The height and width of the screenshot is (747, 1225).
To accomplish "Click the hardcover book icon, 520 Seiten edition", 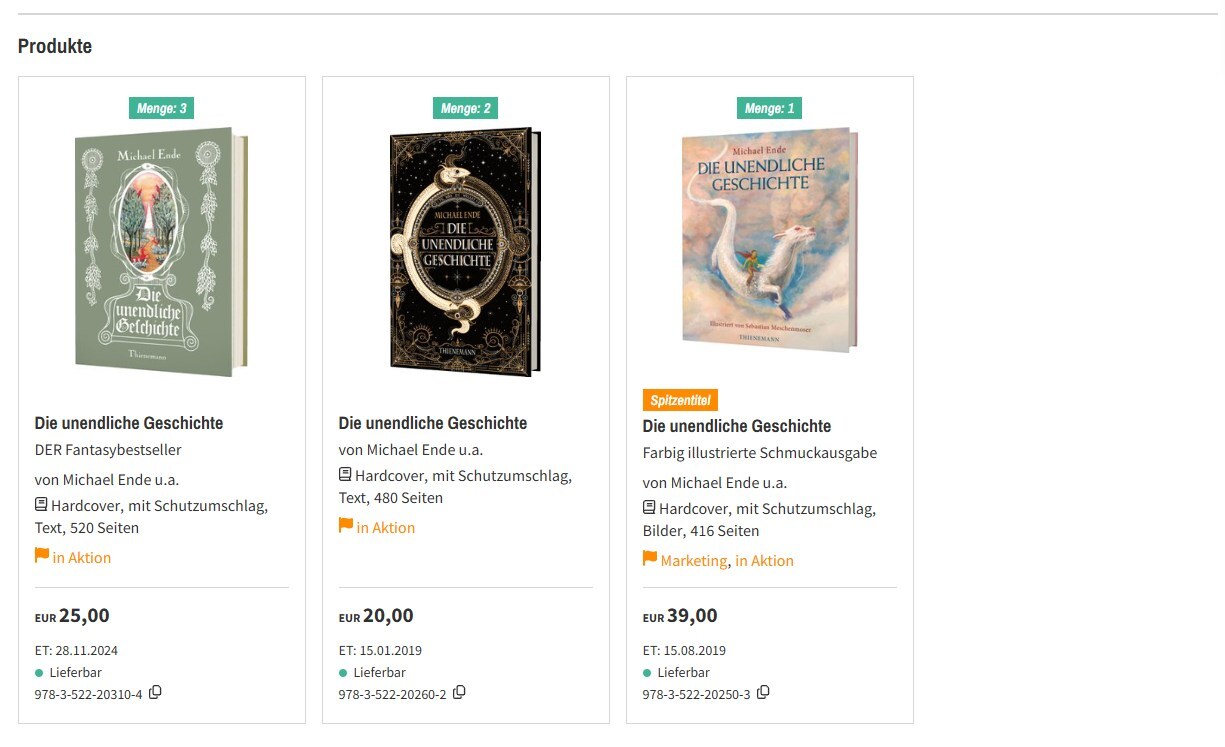I will (42, 505).
